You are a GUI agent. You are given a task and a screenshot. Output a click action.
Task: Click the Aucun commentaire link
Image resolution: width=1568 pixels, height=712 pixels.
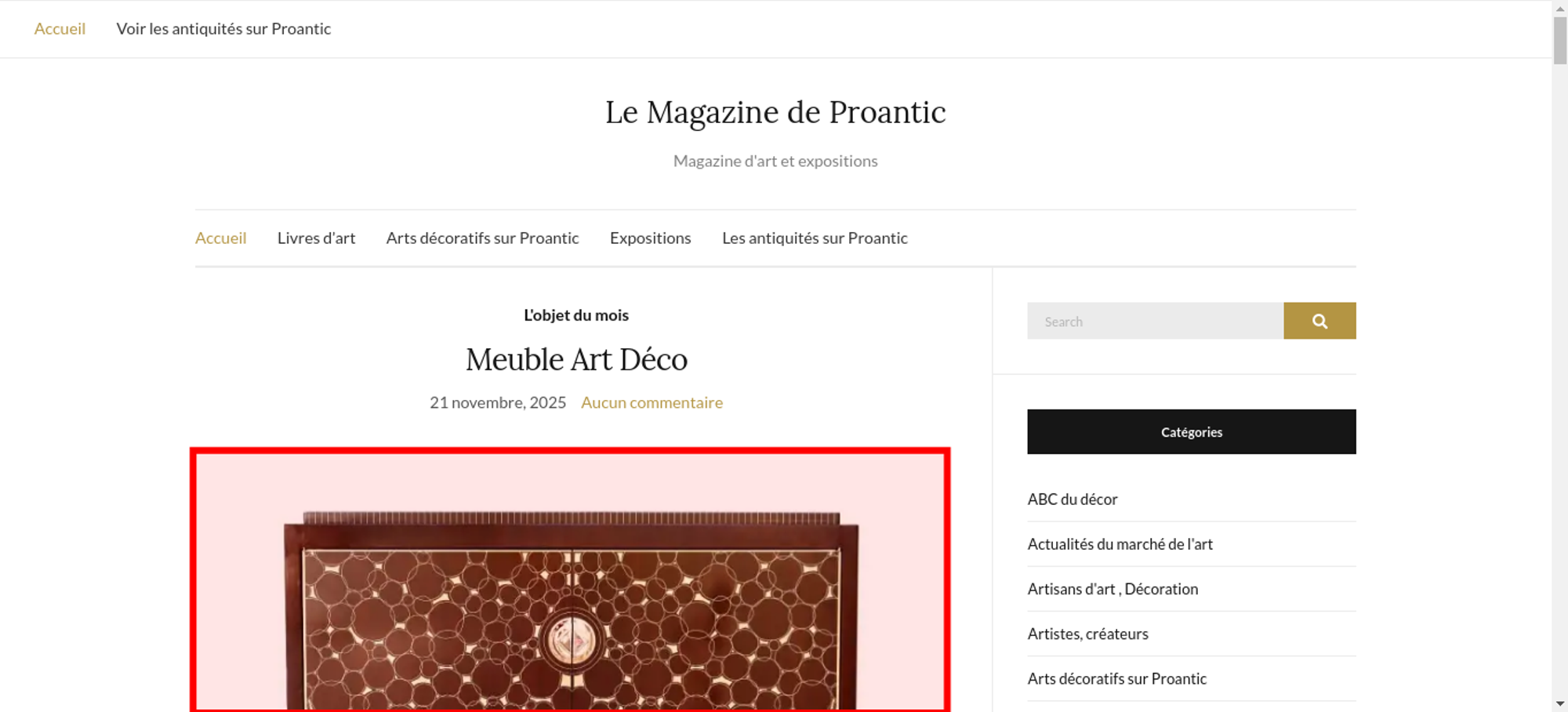coord(652,402)
